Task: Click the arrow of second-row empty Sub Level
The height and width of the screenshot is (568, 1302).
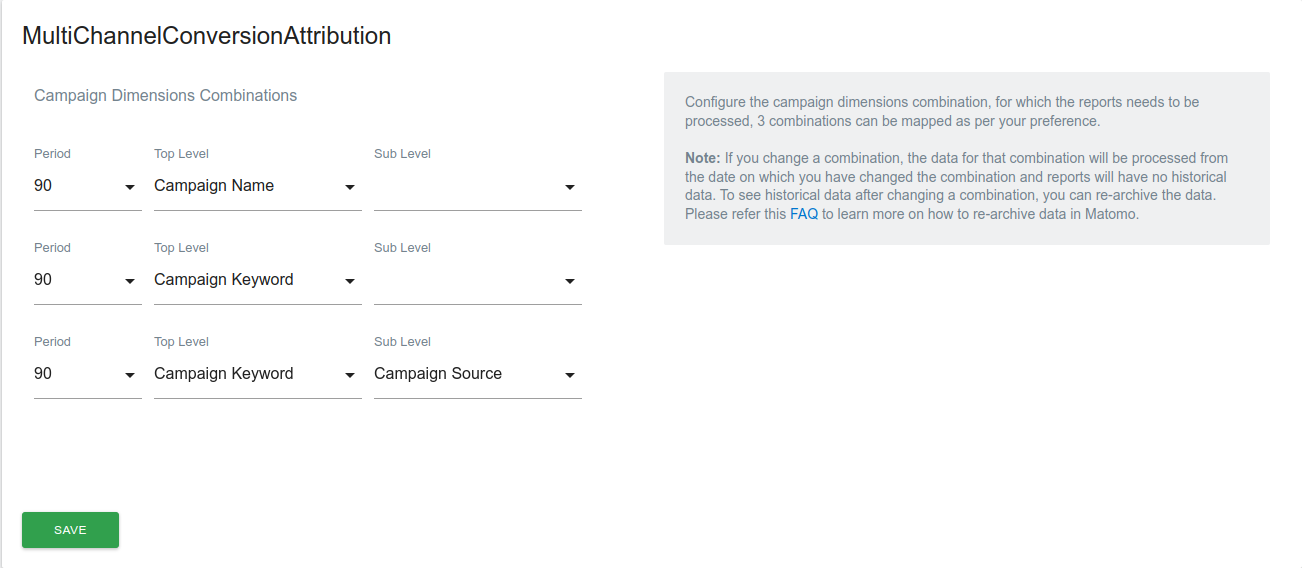Action: click(570, 281)
